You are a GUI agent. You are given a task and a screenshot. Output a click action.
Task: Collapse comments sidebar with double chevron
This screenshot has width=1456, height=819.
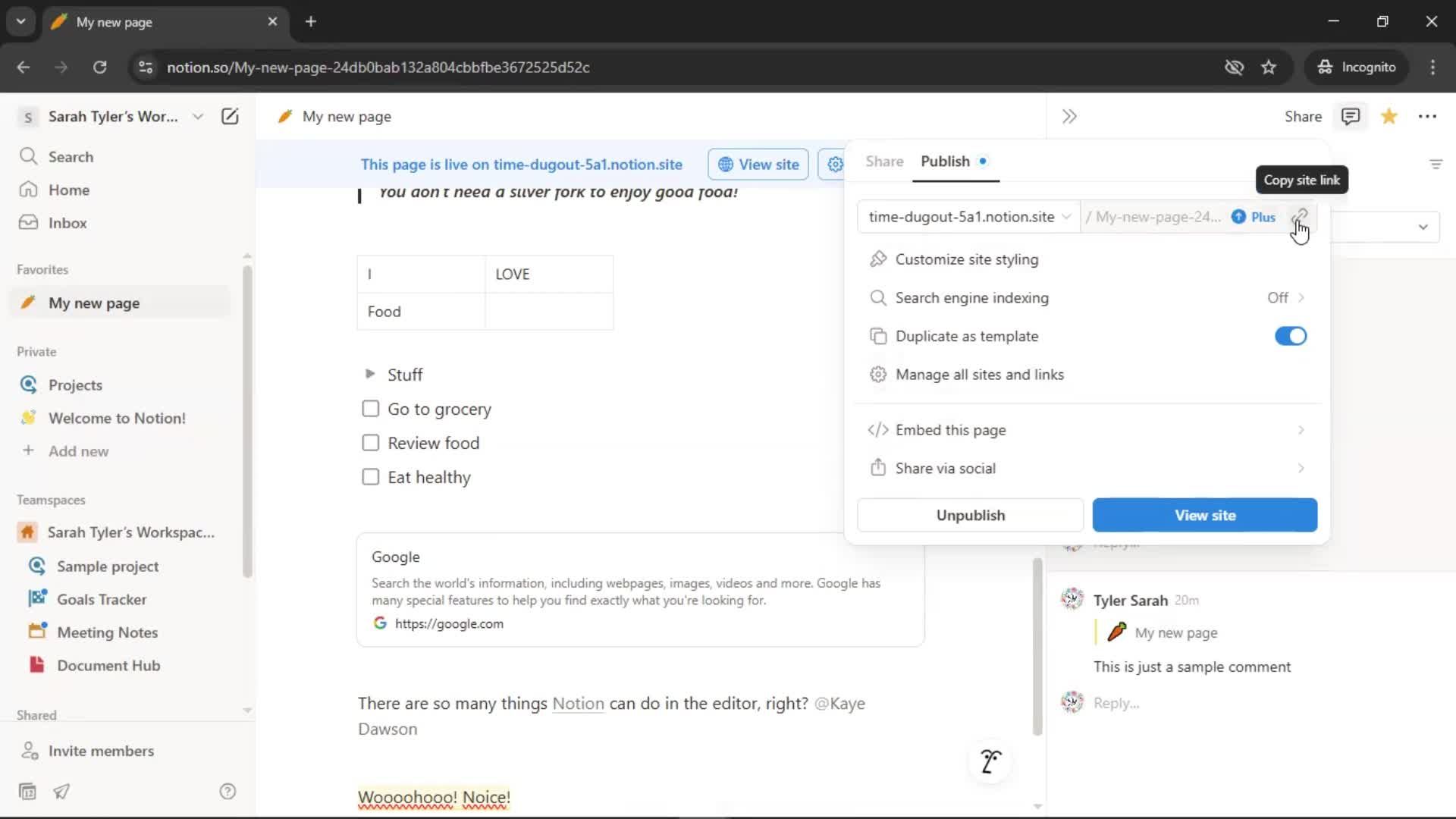pyautogui.click(x=1069, y=116)
